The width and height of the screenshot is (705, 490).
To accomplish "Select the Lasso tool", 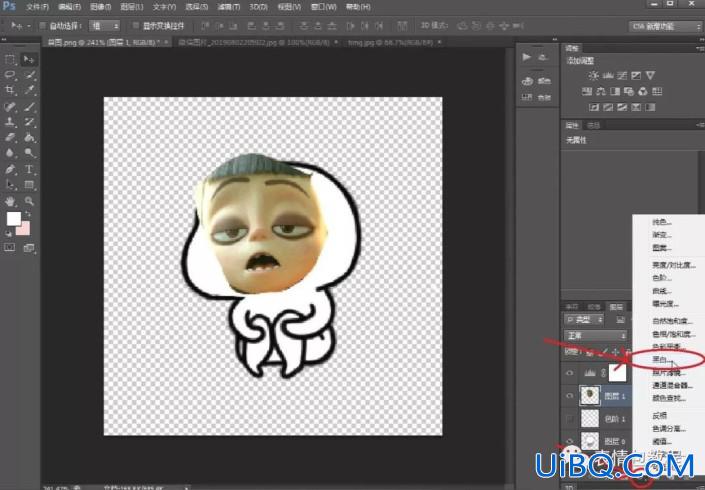I will [x=10, y=74].
